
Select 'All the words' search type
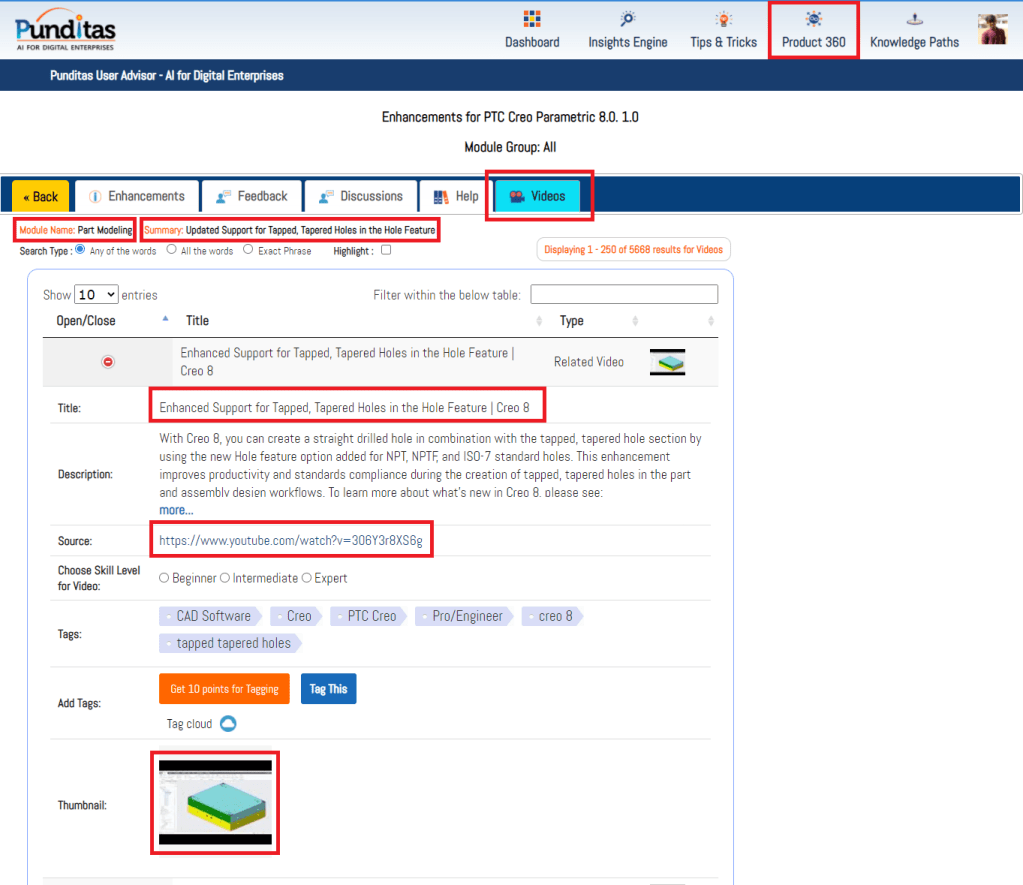tap(172, 250)
